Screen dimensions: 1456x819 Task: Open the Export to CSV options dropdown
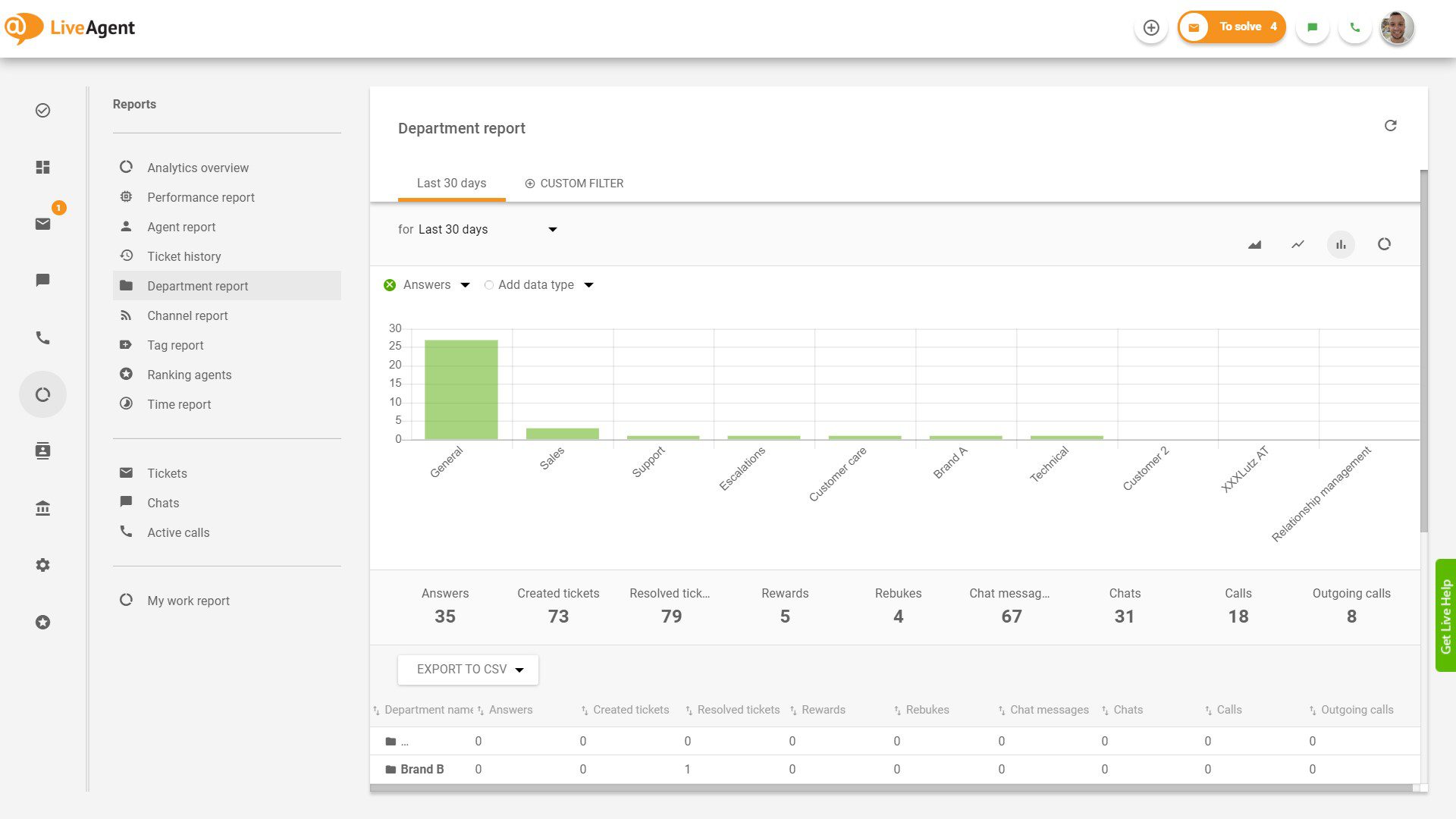point(519,670)
